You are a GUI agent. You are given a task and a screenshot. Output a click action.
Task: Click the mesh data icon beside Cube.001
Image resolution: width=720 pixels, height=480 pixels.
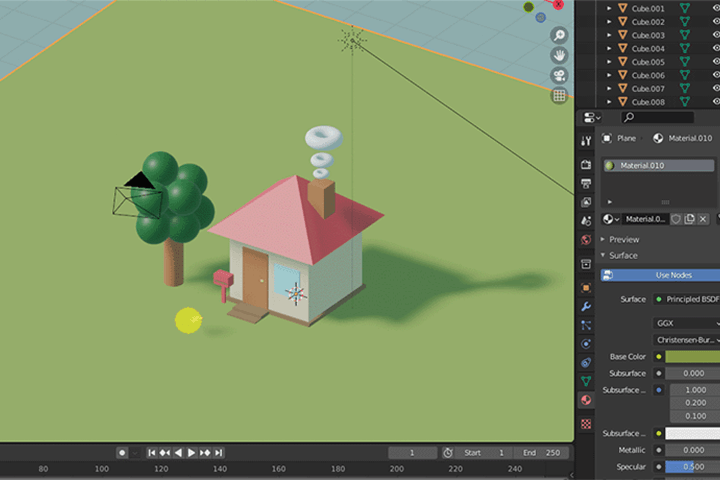[x=685, y=8]
